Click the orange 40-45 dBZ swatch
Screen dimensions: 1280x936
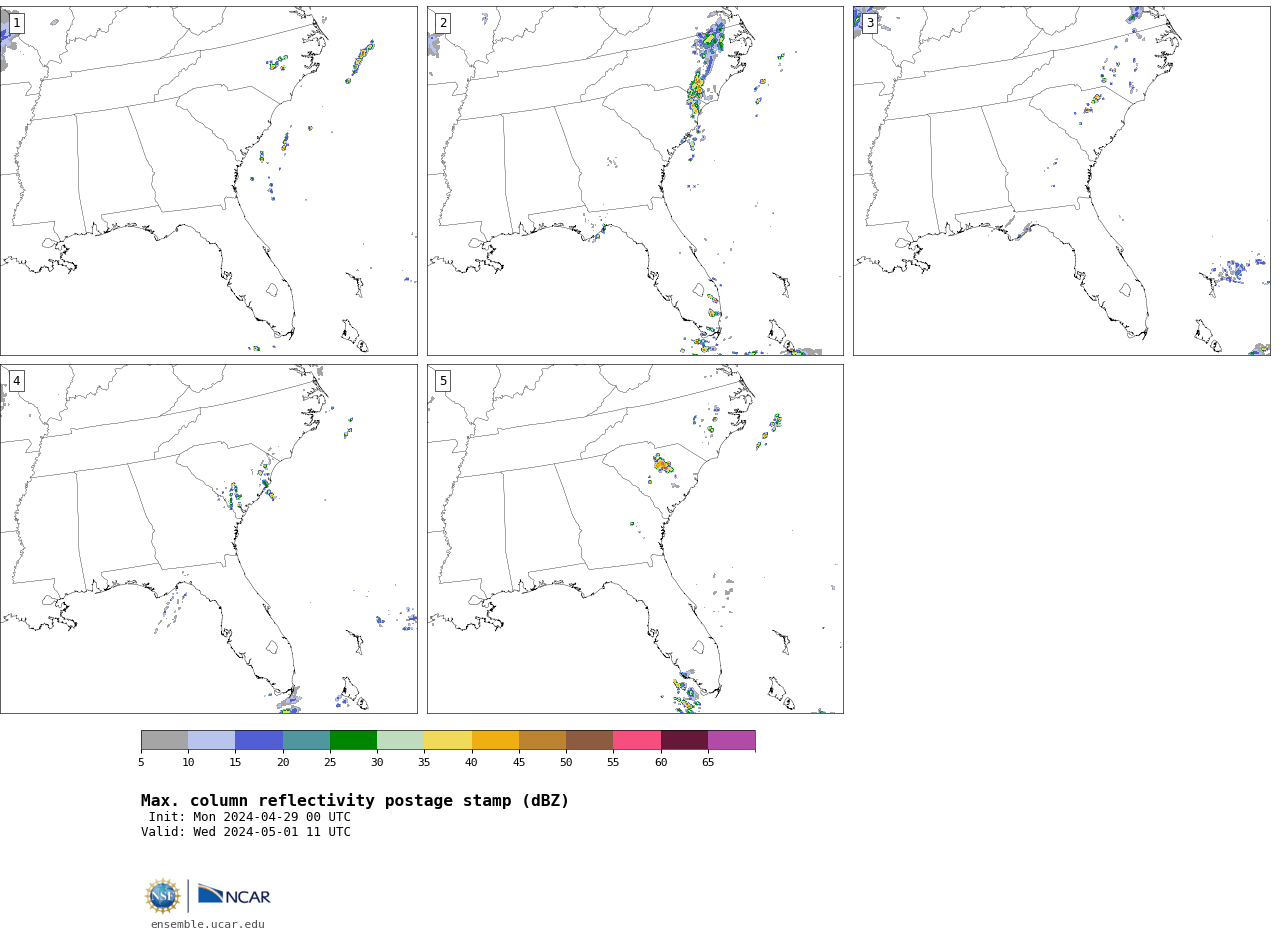(x=495, y=740)
